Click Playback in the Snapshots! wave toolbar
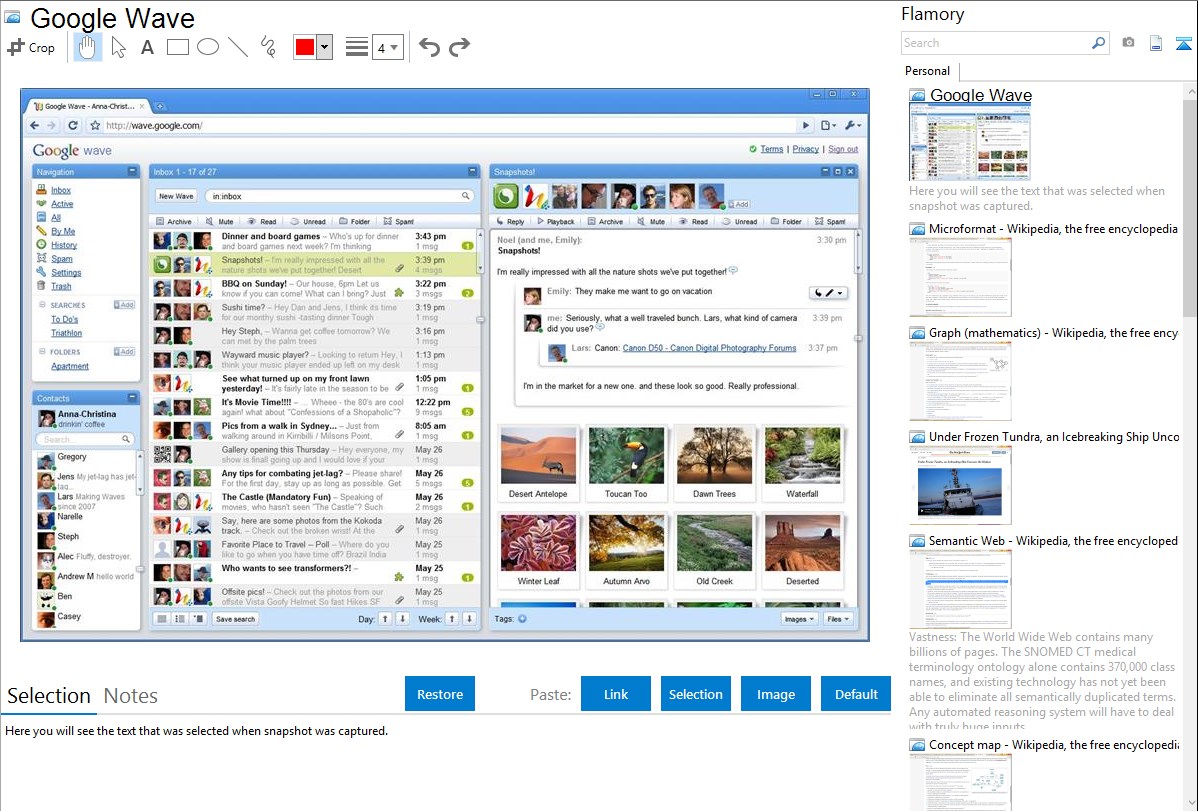This screenshot has width=1198, height=811. [x=555, y=222]
